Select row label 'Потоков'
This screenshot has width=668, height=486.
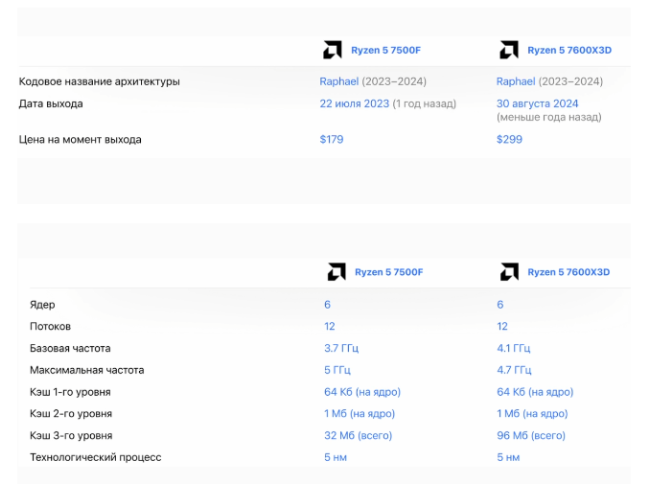50,326
